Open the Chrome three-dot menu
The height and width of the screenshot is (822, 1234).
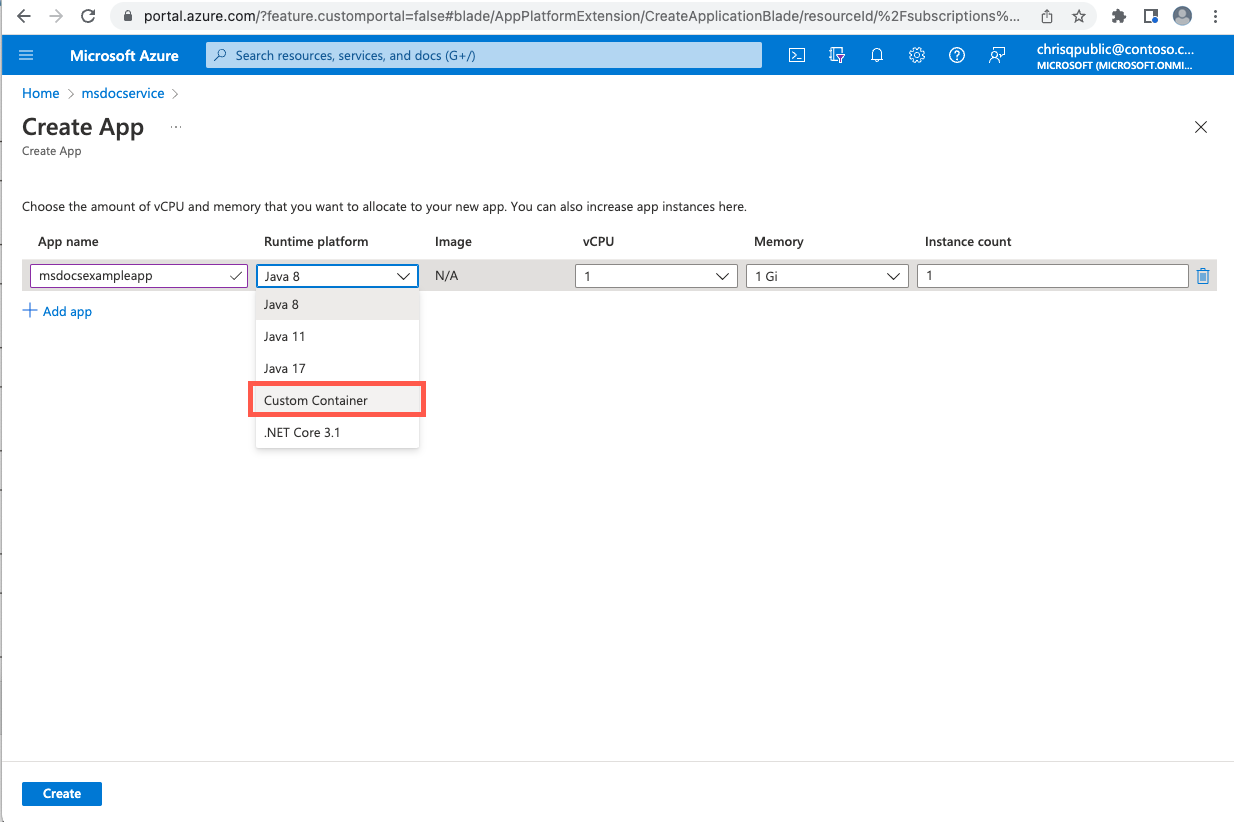[1215, 16]
